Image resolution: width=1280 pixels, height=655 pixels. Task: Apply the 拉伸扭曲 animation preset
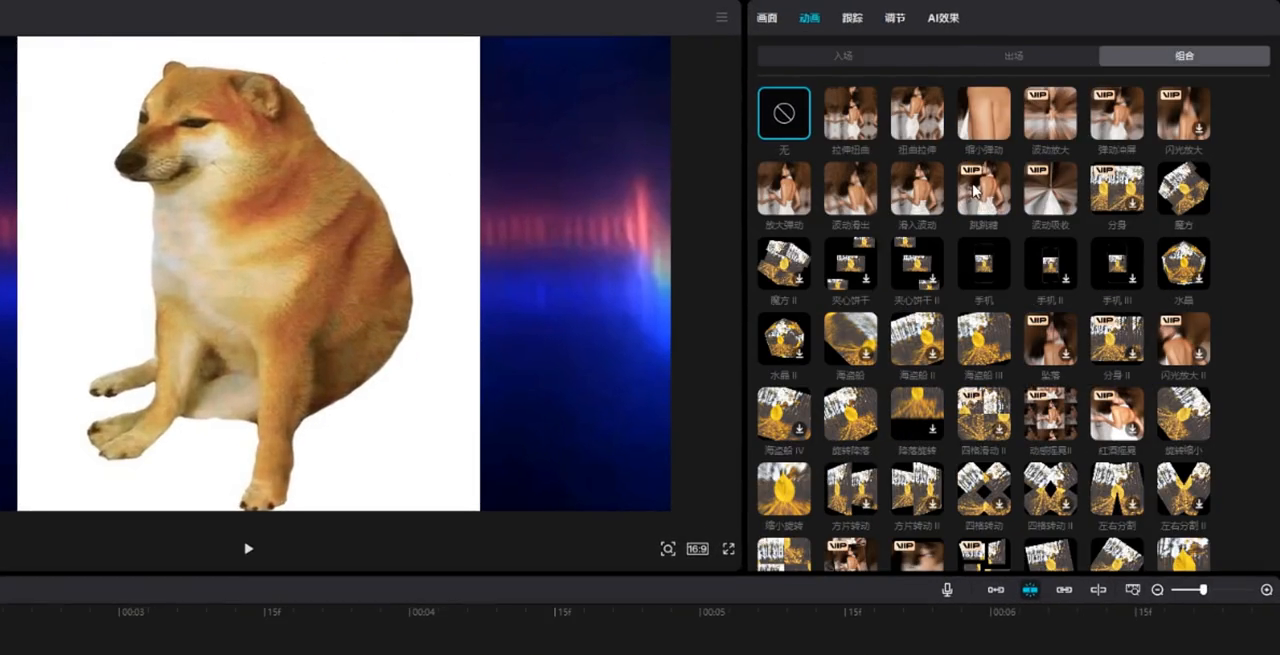click(851, 113)
